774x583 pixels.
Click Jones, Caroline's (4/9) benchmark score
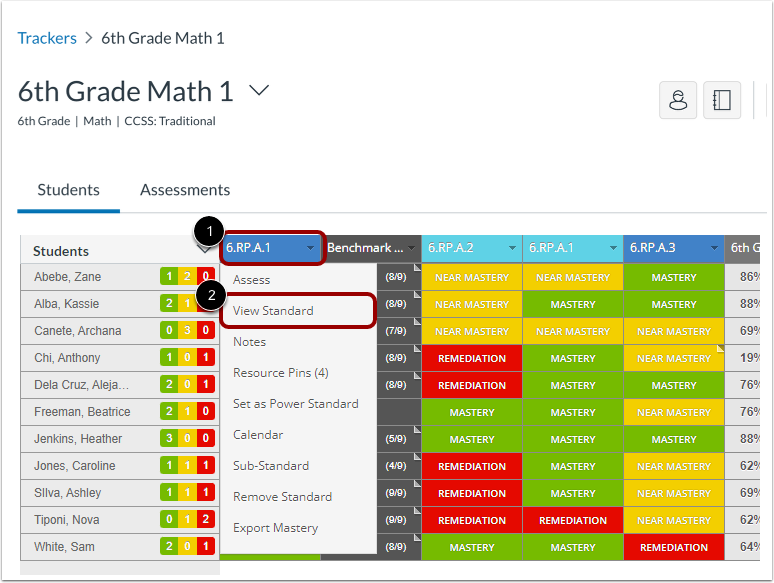(x=396, y=466)
